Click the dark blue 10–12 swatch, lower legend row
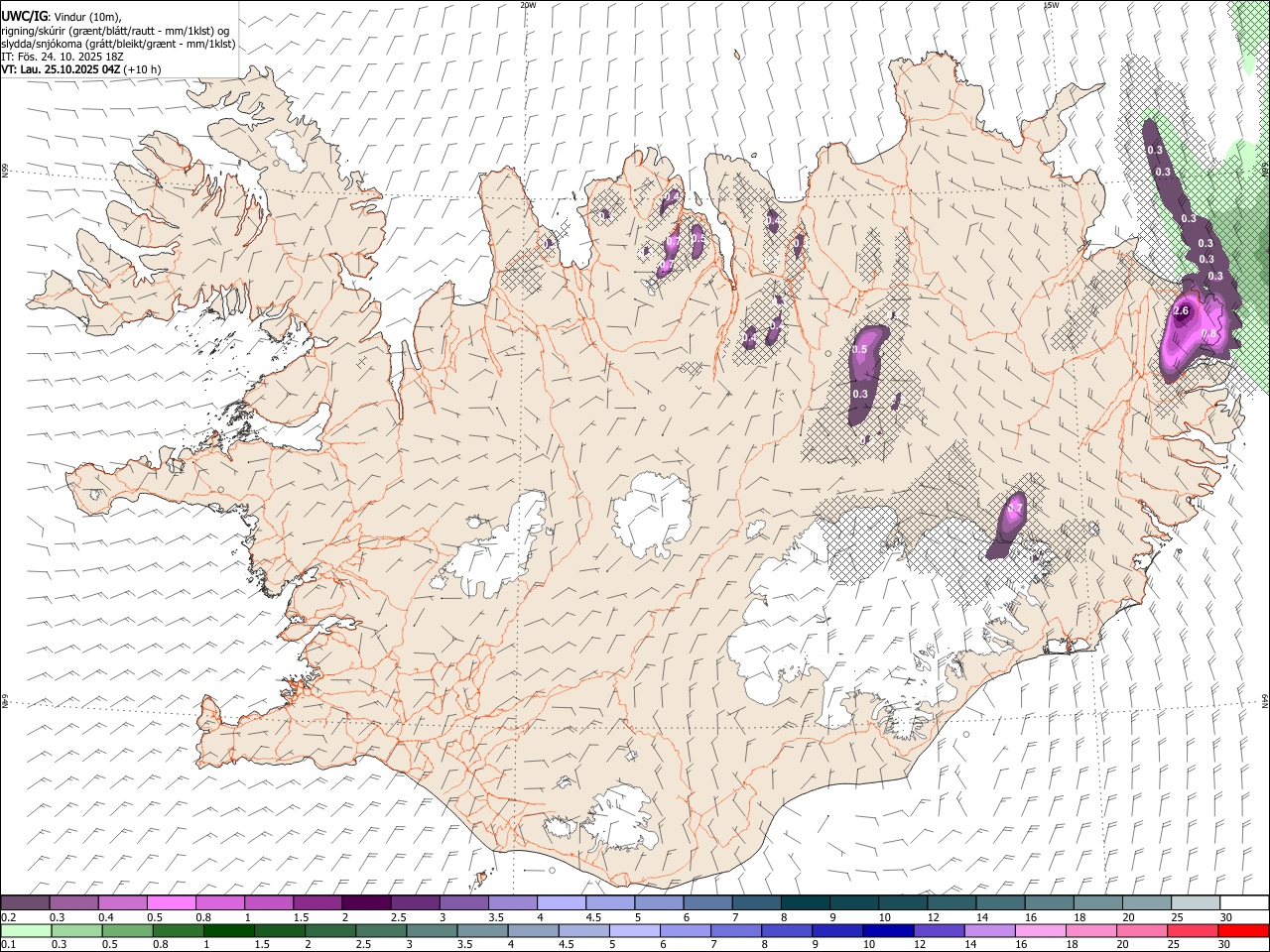Viewport: 1270px width, 952px height. pos(888,930)
